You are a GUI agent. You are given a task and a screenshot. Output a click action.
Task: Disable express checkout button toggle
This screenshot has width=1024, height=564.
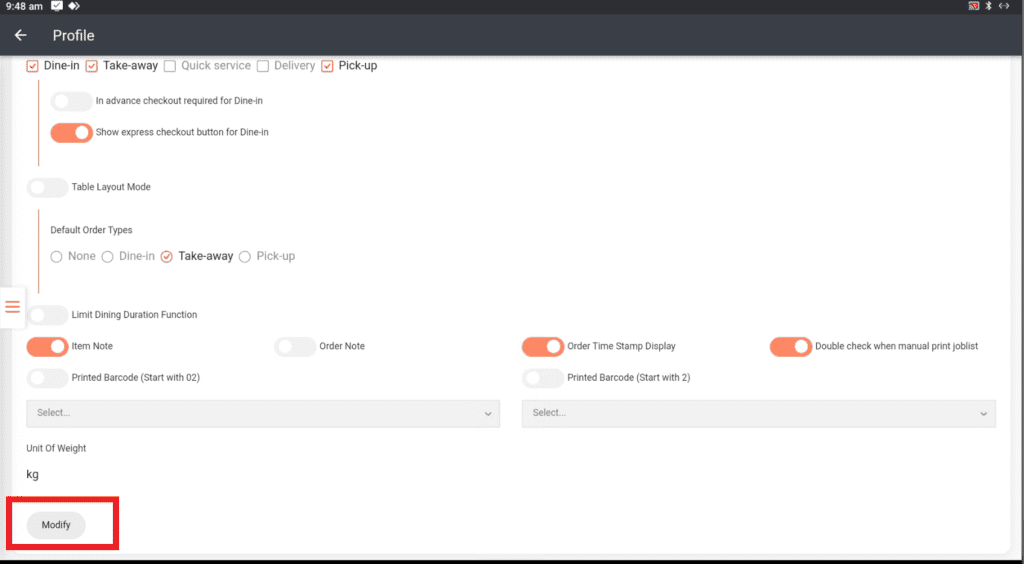click(x=71, y=132)
